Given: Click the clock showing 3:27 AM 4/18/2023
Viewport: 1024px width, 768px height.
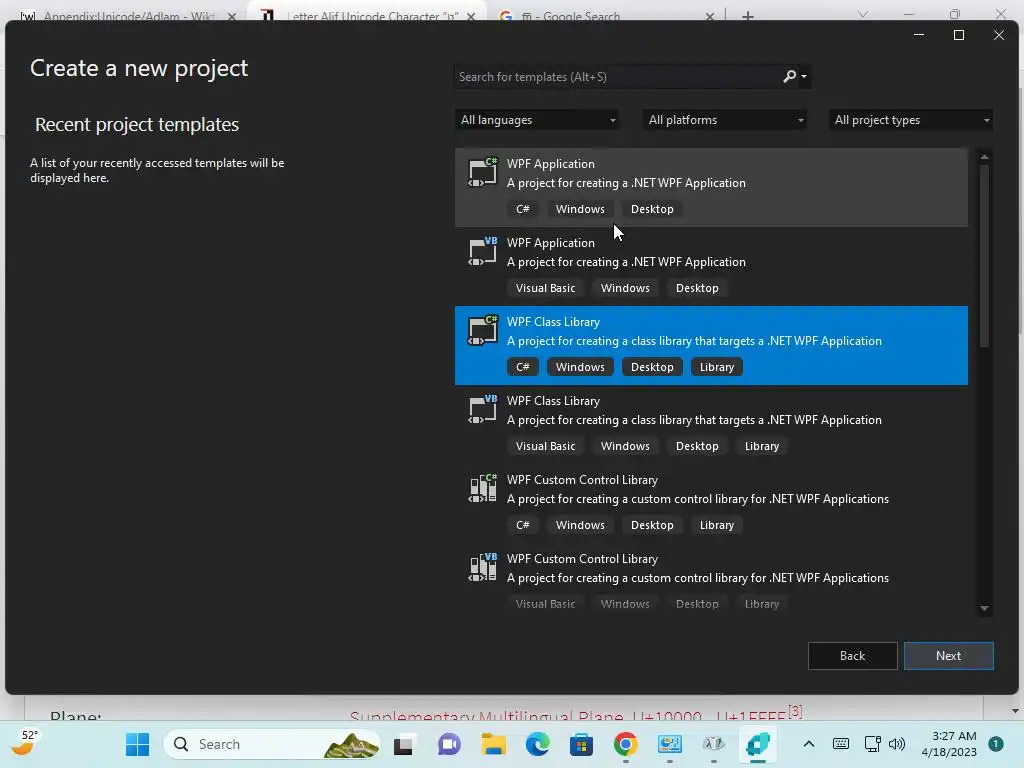Looking at the screenshot, I should pos(949,744).
